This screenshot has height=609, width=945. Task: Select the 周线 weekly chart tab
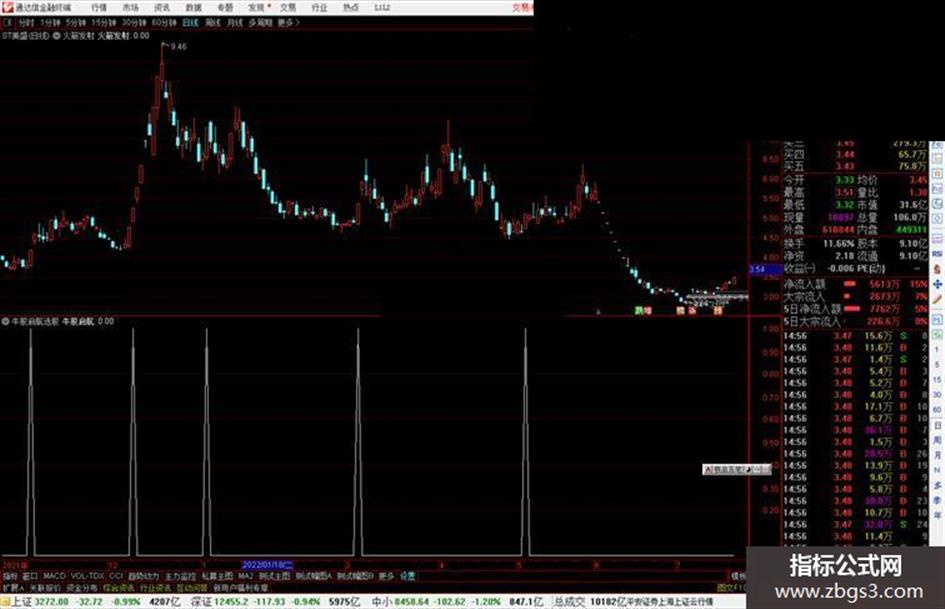point(213,22)
